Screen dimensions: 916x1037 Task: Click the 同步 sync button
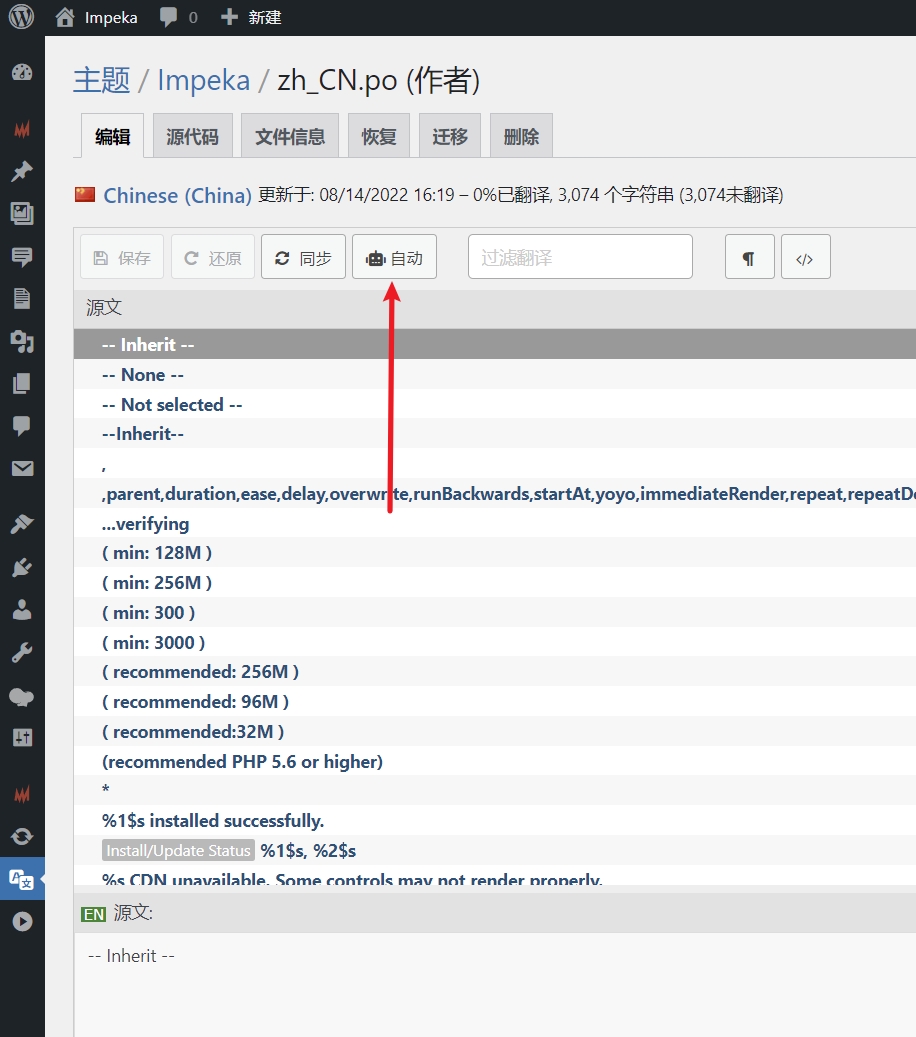click(x=303, y=258)
